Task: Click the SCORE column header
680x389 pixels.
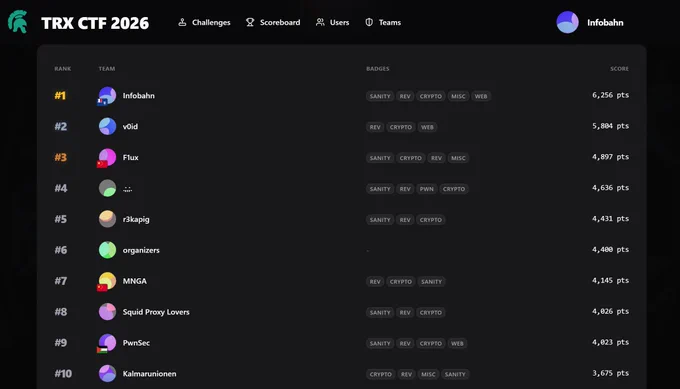Action: click(619, 69)
